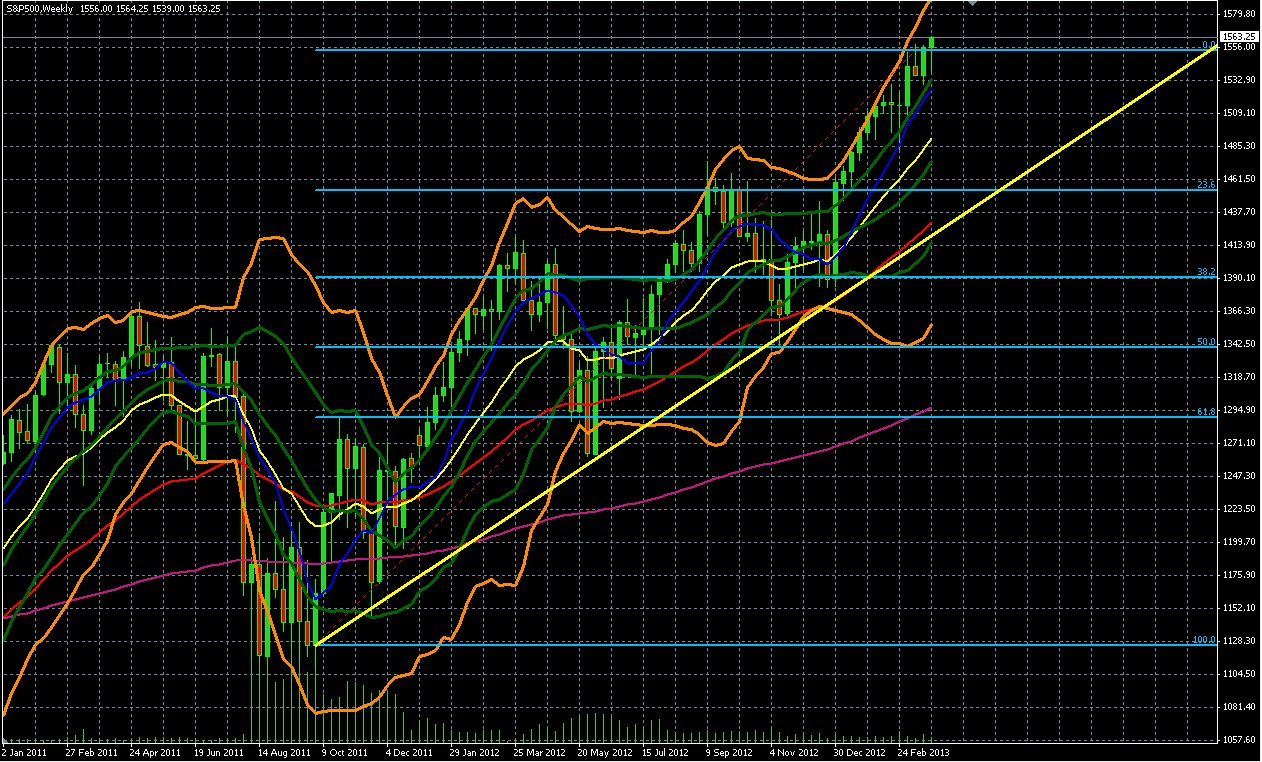The image size is (1262, 762).
Task: Click the 1223.50 price axis label
Action: [1241, 509]
